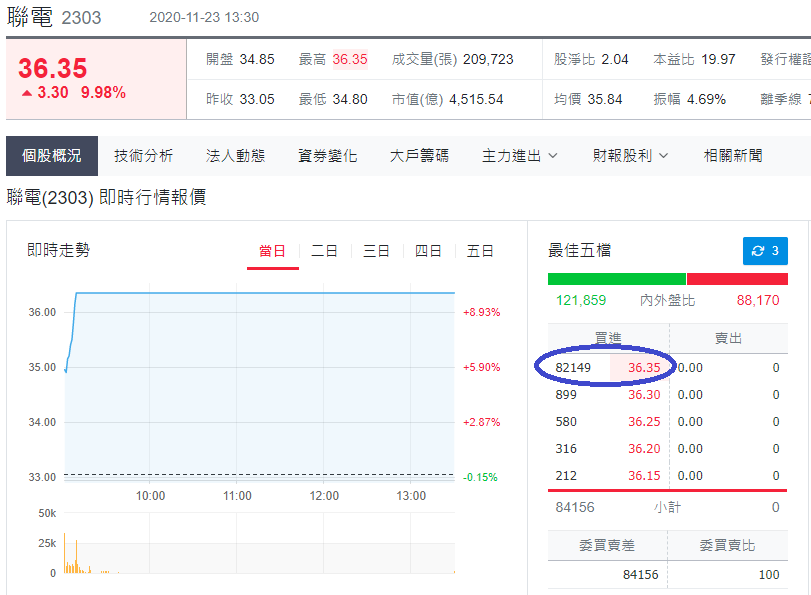Screen dimensions: 811x595
Task: Click the 昨收 value 33.05
Action: pos(257,99)
